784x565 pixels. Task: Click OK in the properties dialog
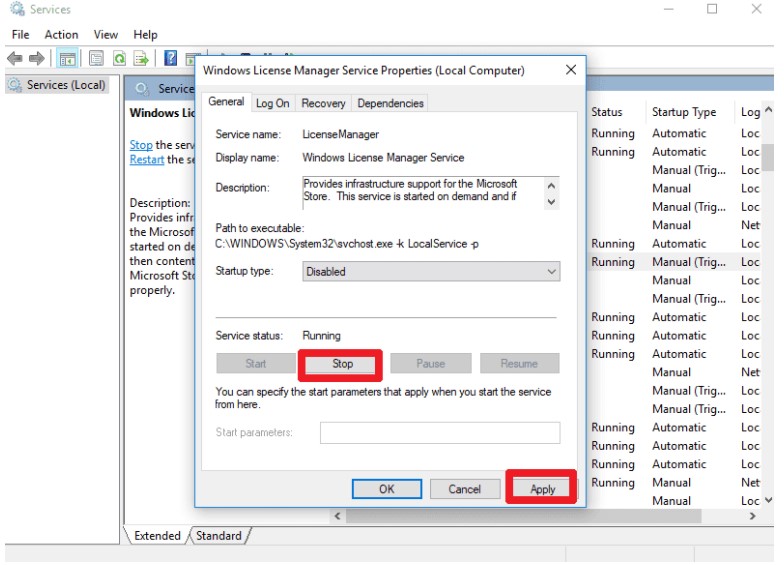[386, 488]
